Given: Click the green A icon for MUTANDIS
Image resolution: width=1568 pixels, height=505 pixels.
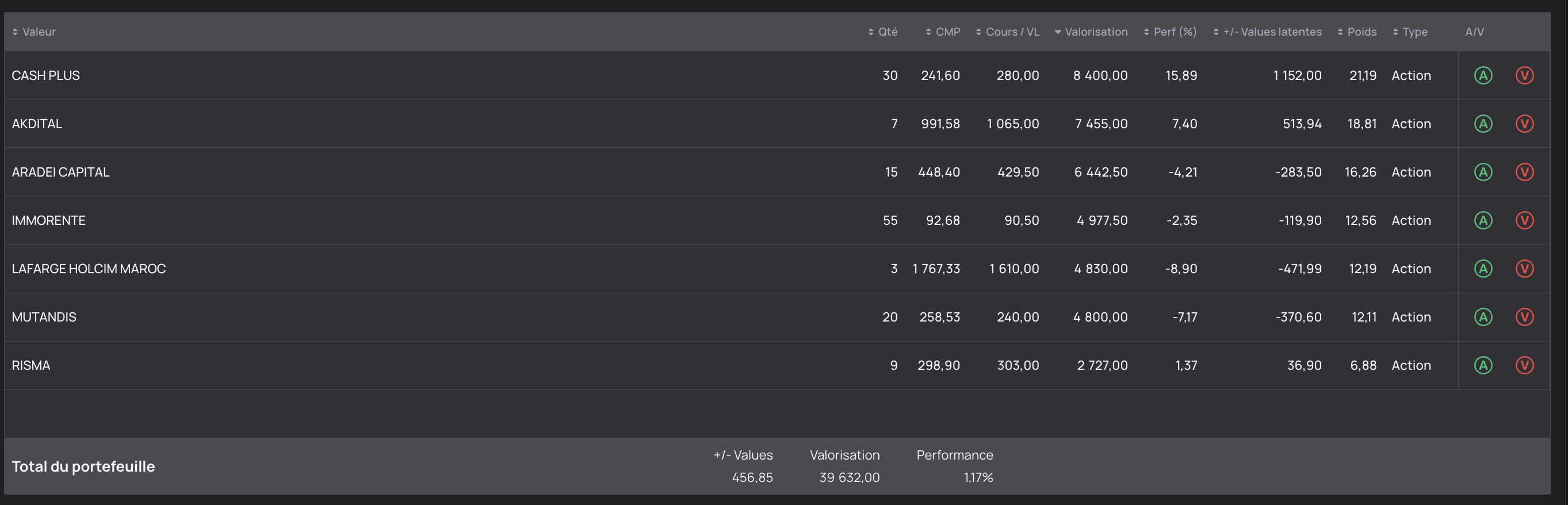Looking at the screenshot, I should tap(1483, 317).
